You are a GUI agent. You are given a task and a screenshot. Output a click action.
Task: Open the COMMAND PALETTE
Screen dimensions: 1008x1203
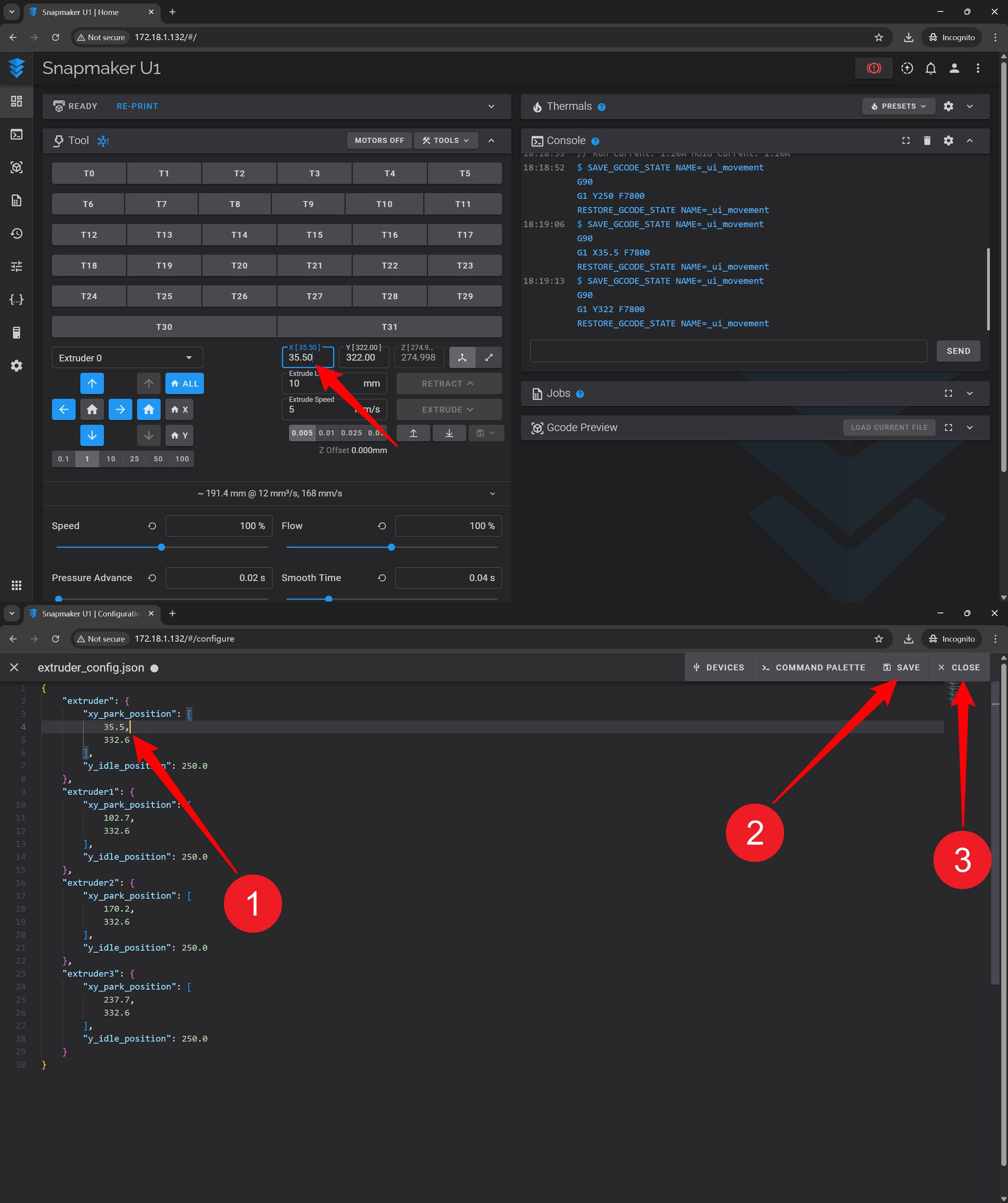click(x=813, y=667)
